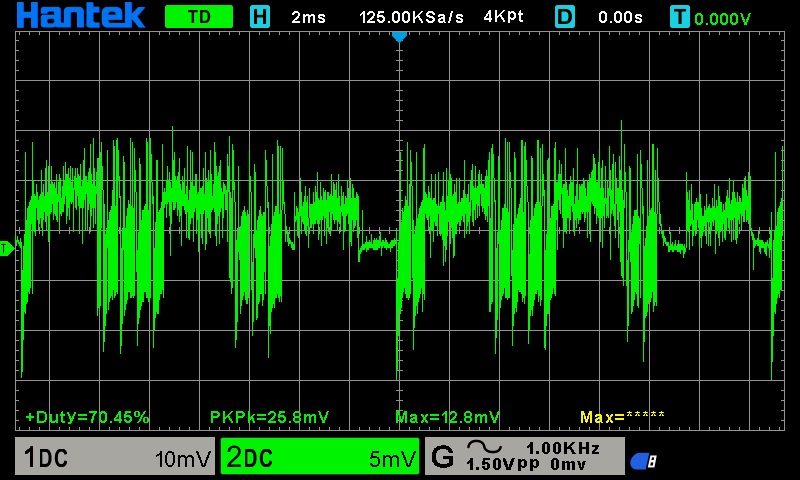
Task: Click the 4Kpt memory depth readout
Action: [x=504, y=17]
